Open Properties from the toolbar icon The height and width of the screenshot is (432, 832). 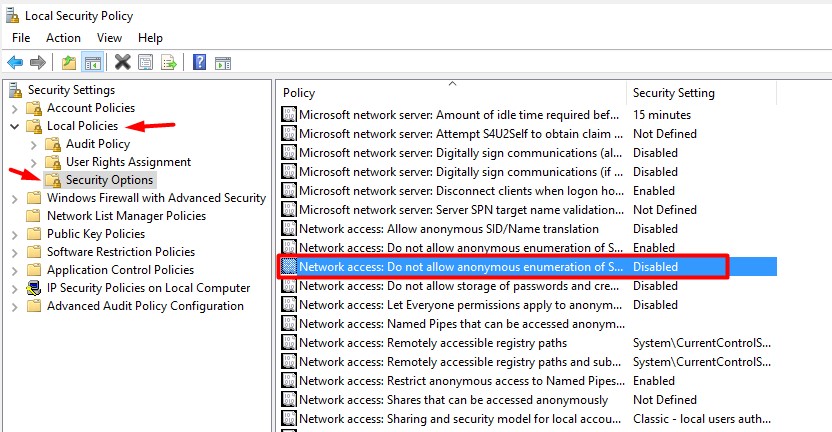coord(146,62)
